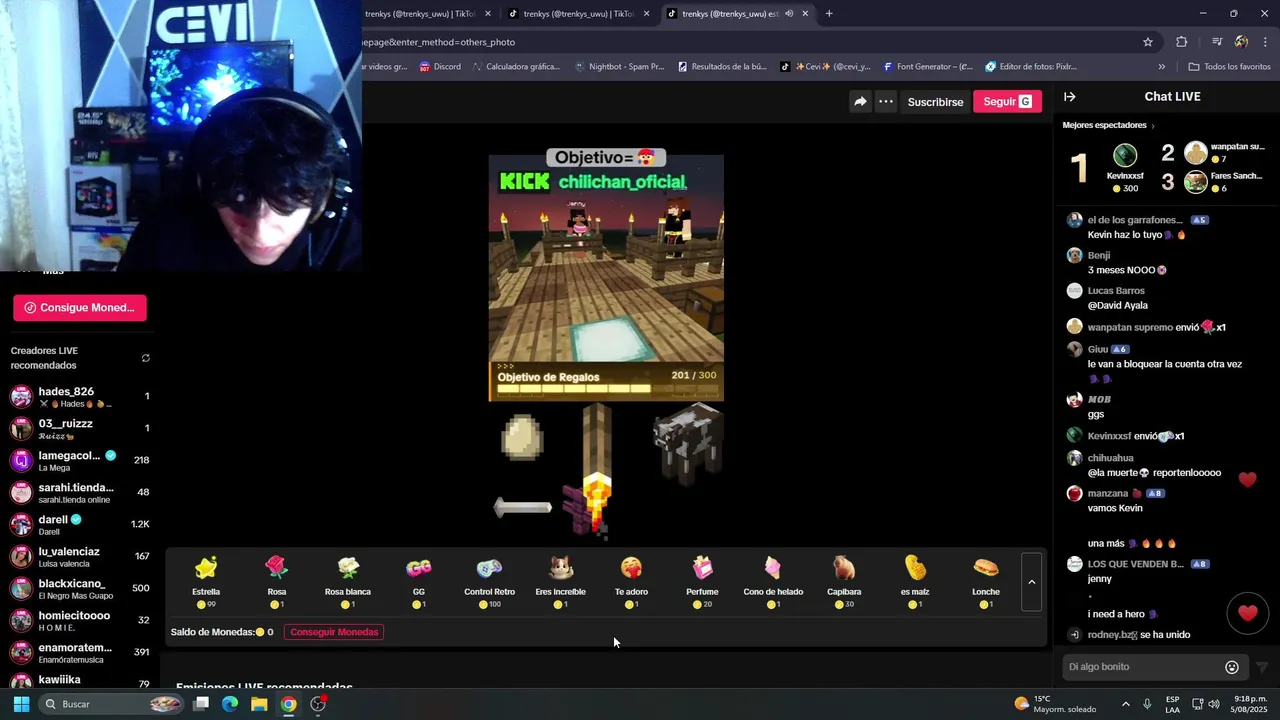Viewport: 1280px width, 720px height.
Task: Open Windows Start menu
Action: tap(21, 704)
